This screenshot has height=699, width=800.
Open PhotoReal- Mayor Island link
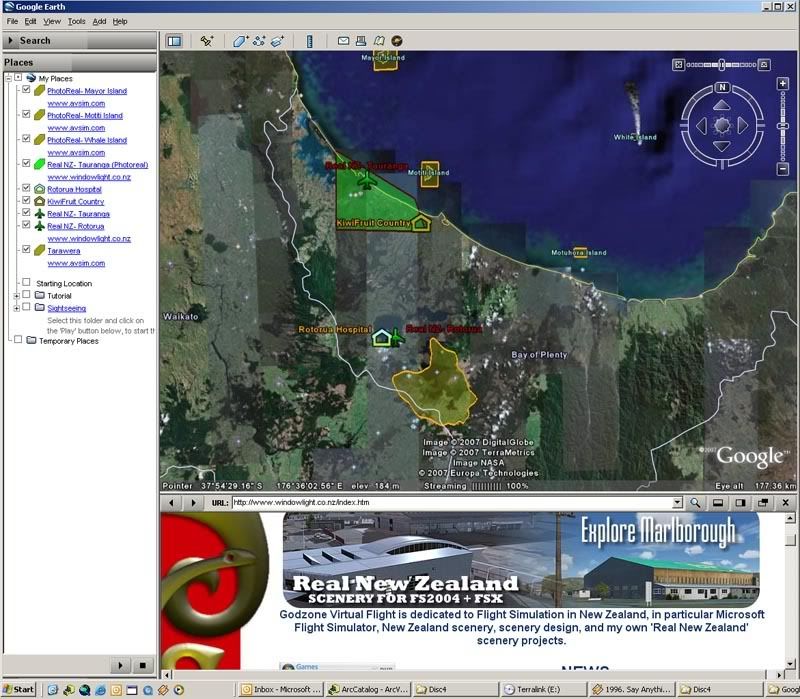pyautogui.click(x=87, y=91)
